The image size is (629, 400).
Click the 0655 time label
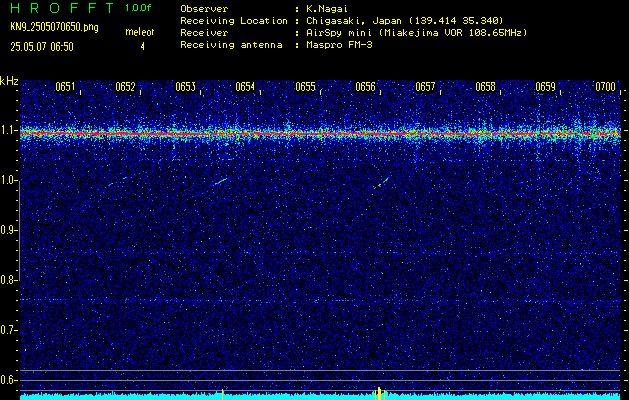point(305,87)
